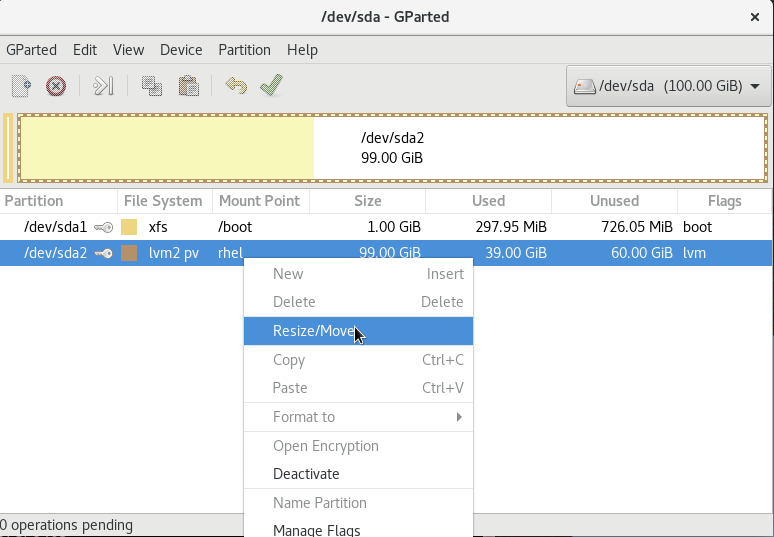Screen dimensions: 774x537
Task: Click Copy in the context menu
Action: tap(358, 360)
